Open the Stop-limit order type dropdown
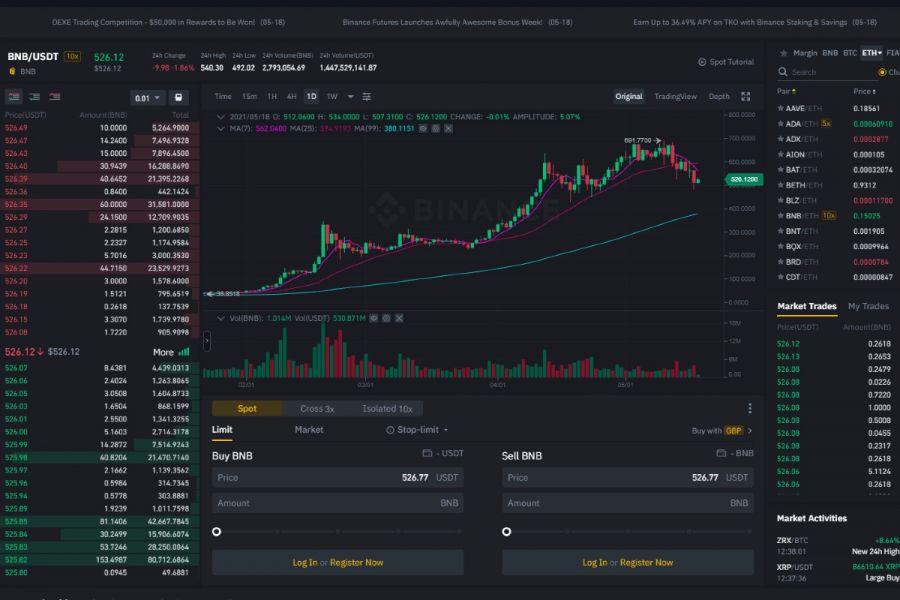Screen dimensions: 900x600 click(417, 429)
